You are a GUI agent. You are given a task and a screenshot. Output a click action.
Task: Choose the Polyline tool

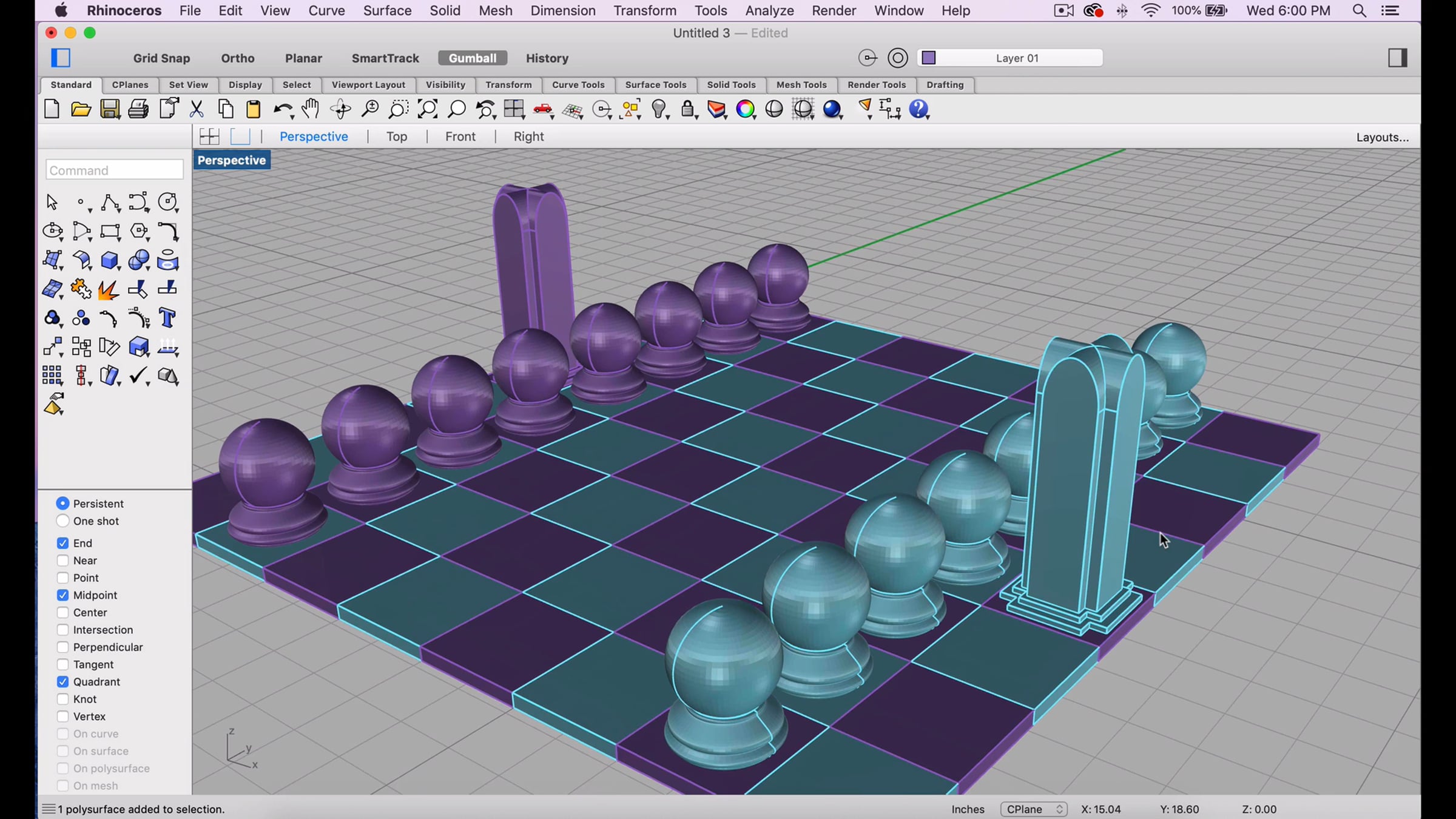[110, 202]
